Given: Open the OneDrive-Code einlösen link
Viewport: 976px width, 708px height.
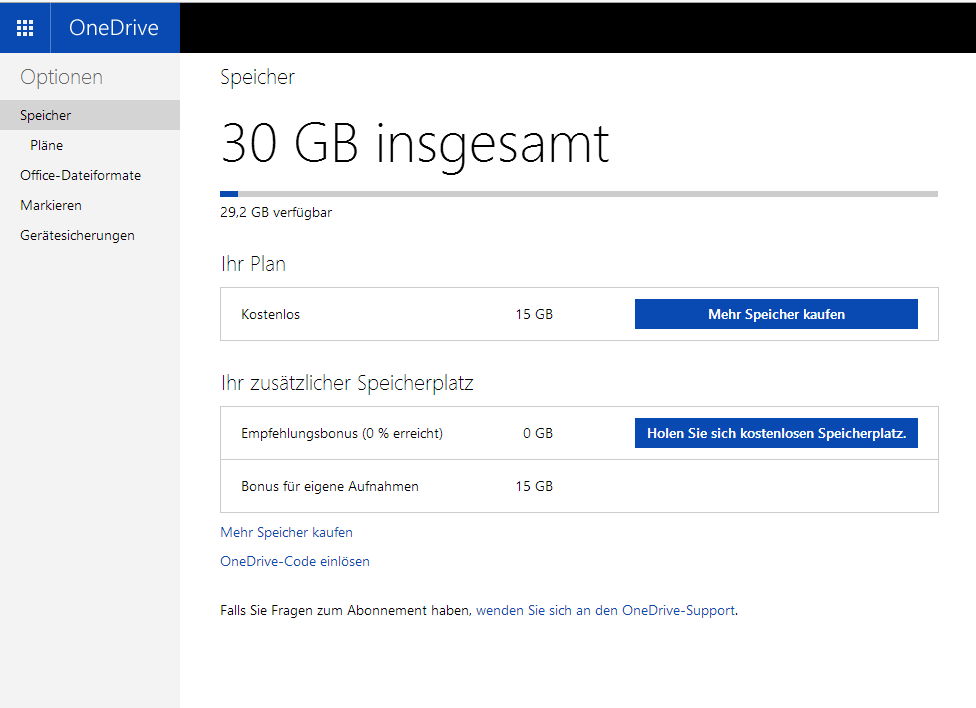Looking at the screenshot, I should pyautogui.click(x=295, y=561).
